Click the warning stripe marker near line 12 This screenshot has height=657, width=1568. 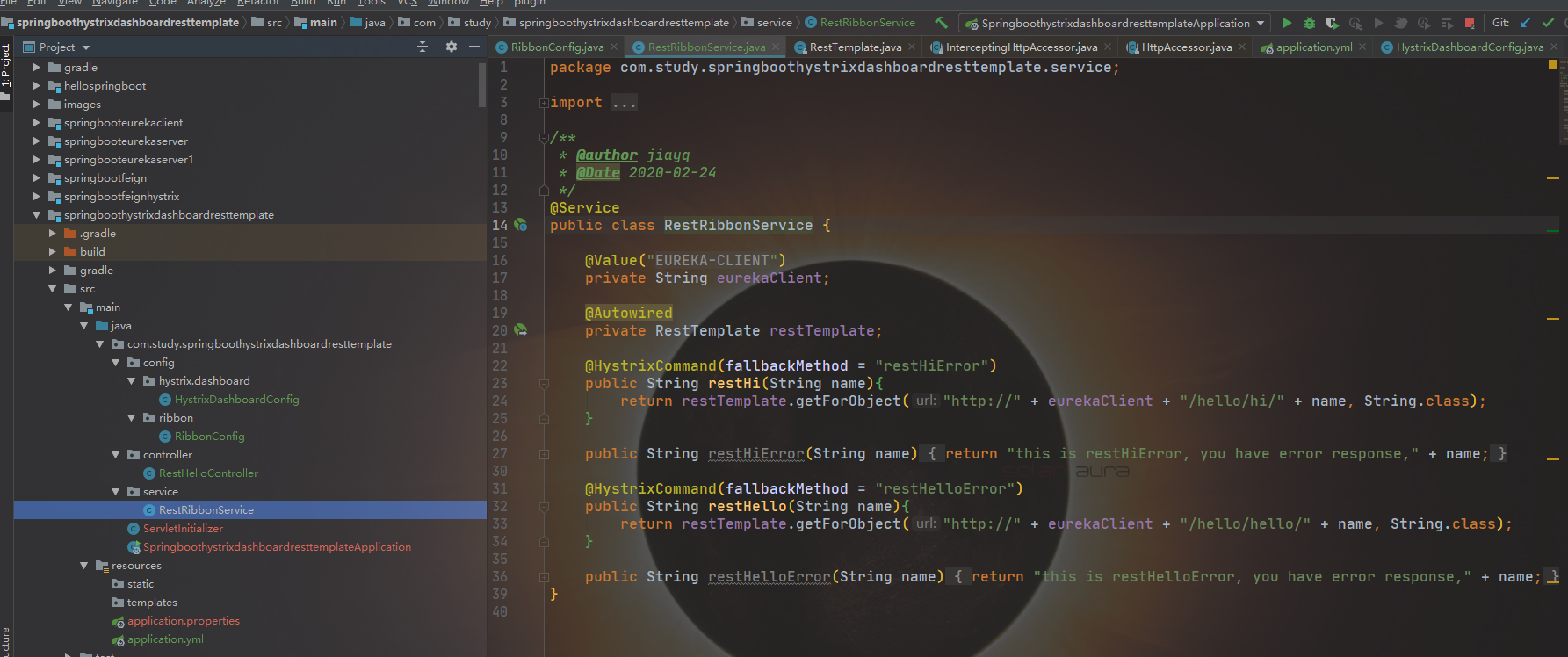pos(1552,178)
